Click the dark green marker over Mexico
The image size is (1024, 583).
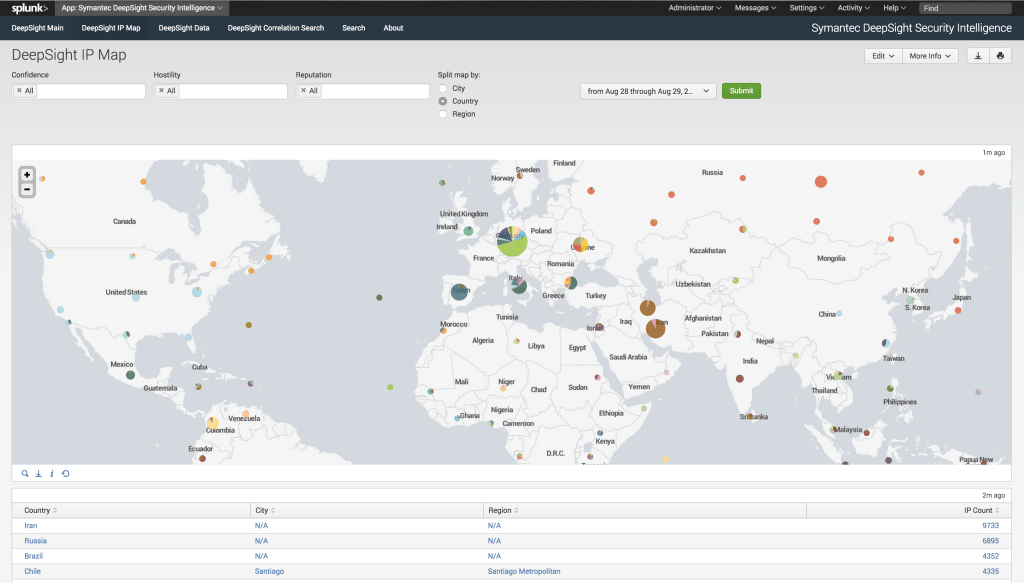pos(131,375)
